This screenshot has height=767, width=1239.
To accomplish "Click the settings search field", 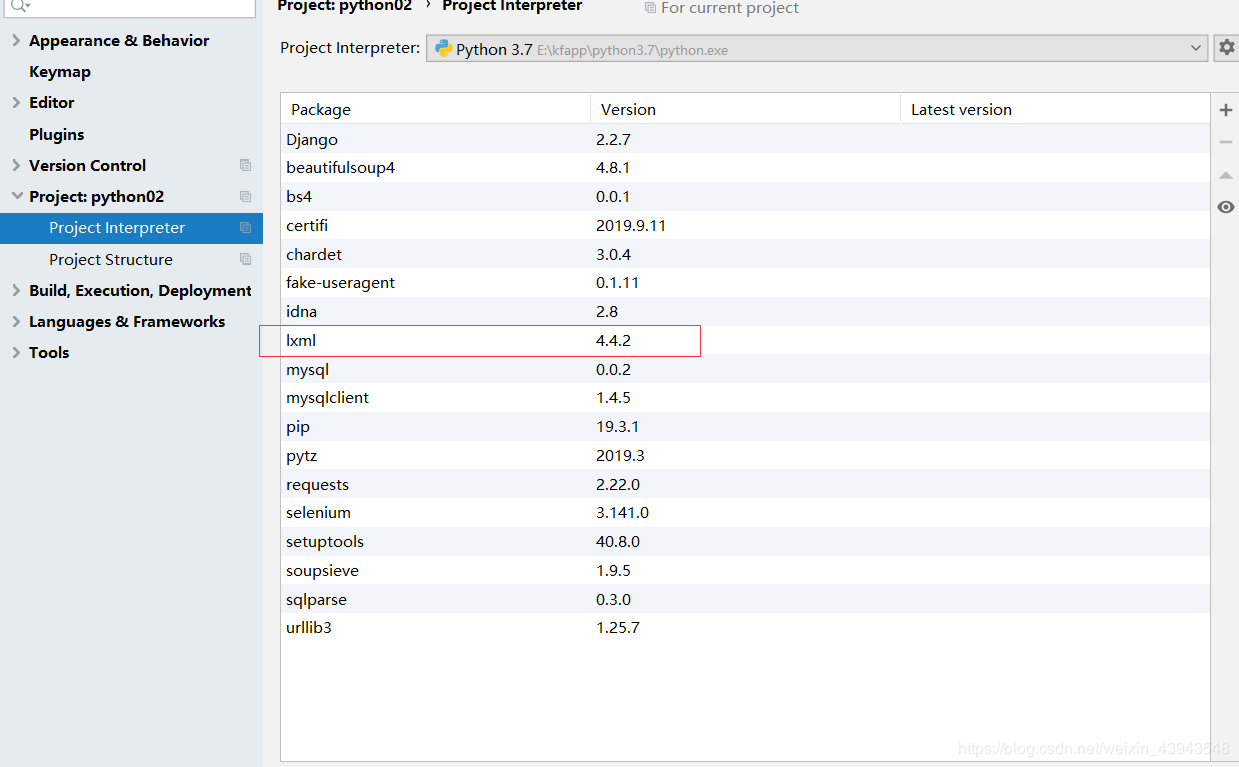I will tap(130, 7).
